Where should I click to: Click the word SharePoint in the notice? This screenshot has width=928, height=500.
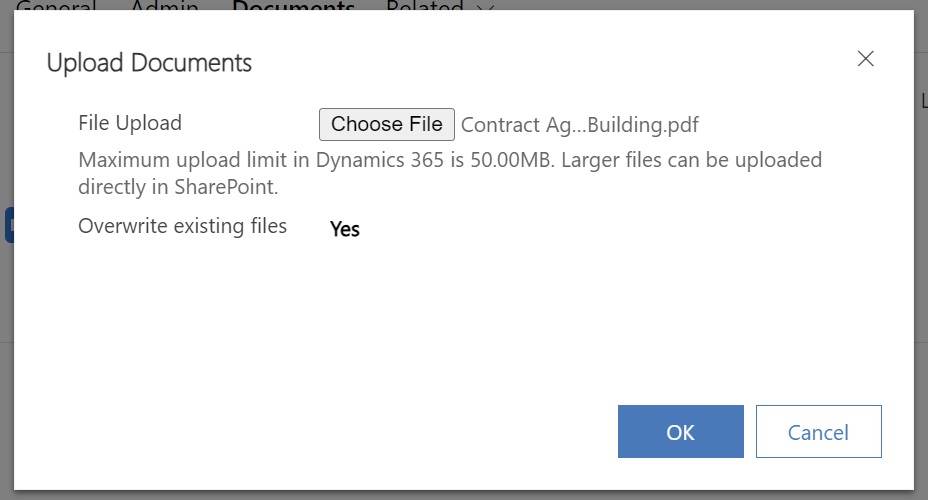point(225,187)
